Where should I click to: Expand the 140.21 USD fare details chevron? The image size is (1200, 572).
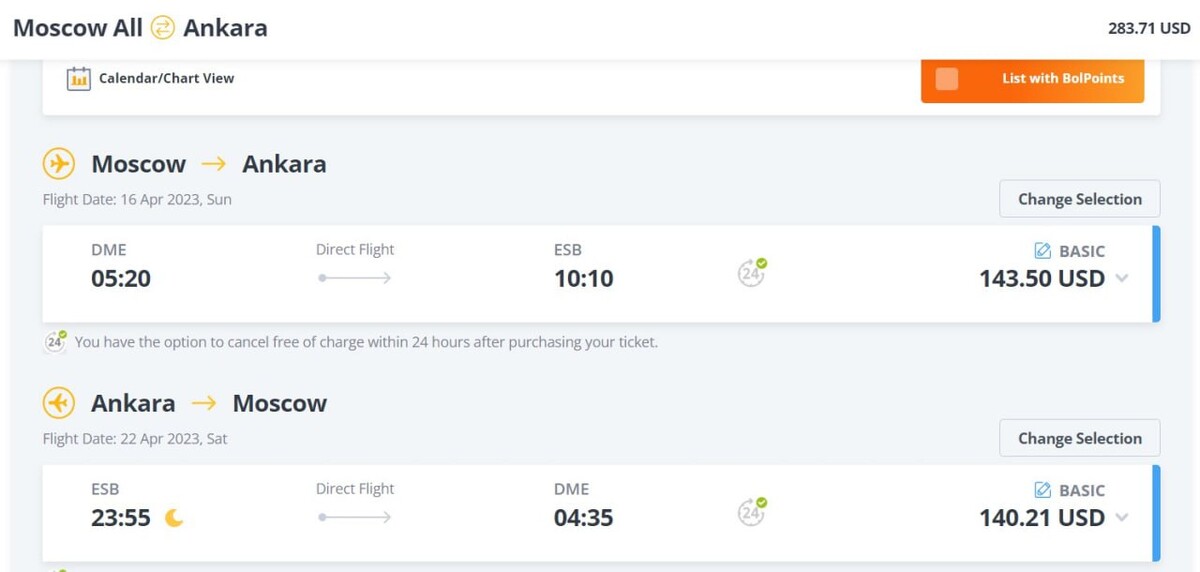tap(1121, 518)
